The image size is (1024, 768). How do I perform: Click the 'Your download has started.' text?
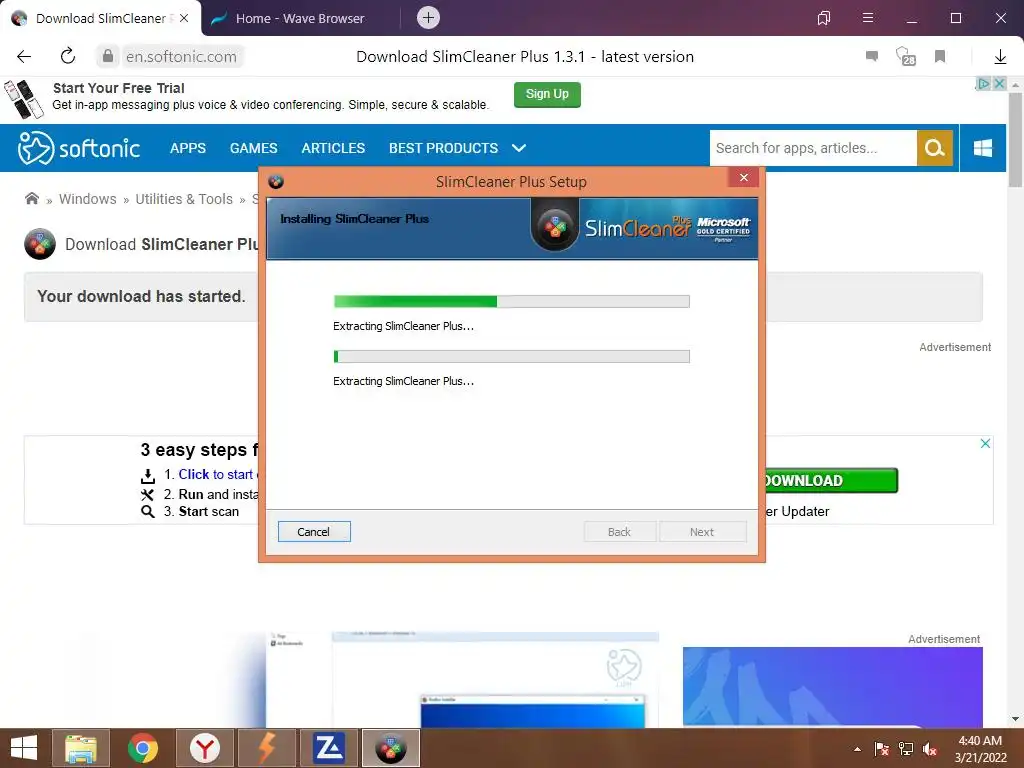coord(141,296)
